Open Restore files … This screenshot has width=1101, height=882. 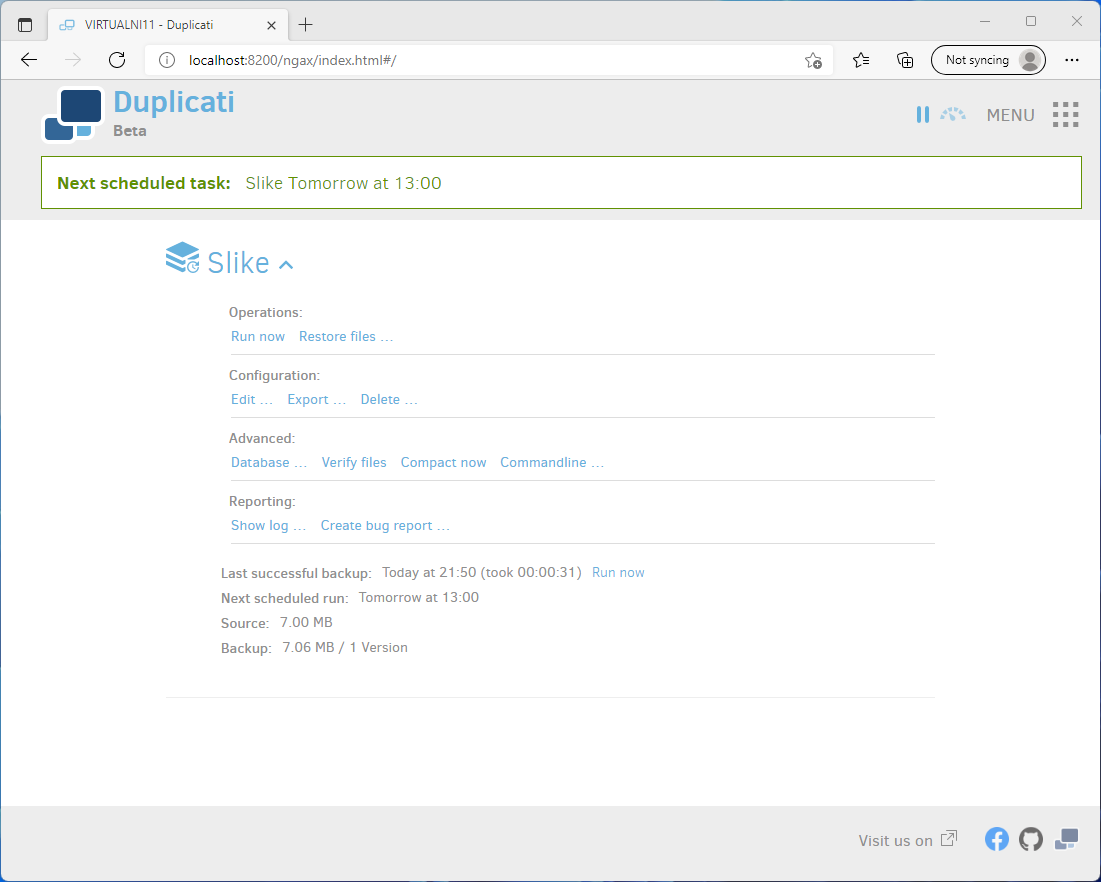tap(345, 336)
